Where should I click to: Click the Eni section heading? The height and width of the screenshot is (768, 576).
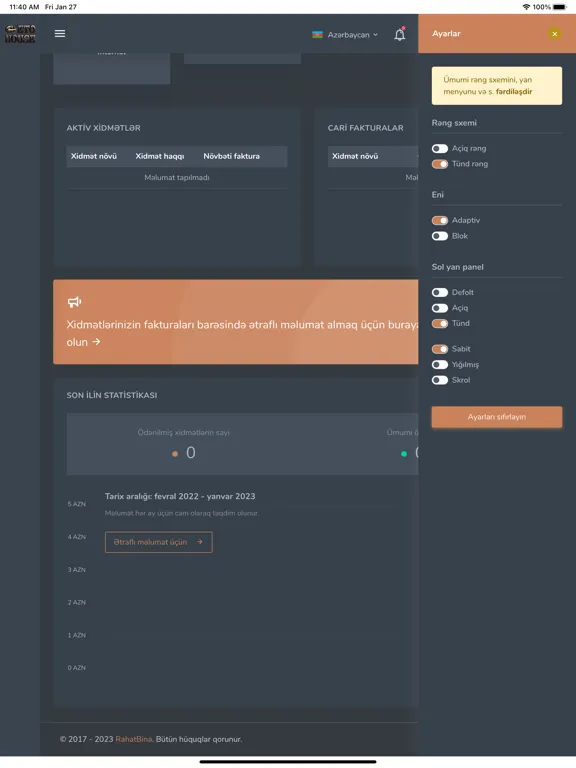(x=437, y=195)
